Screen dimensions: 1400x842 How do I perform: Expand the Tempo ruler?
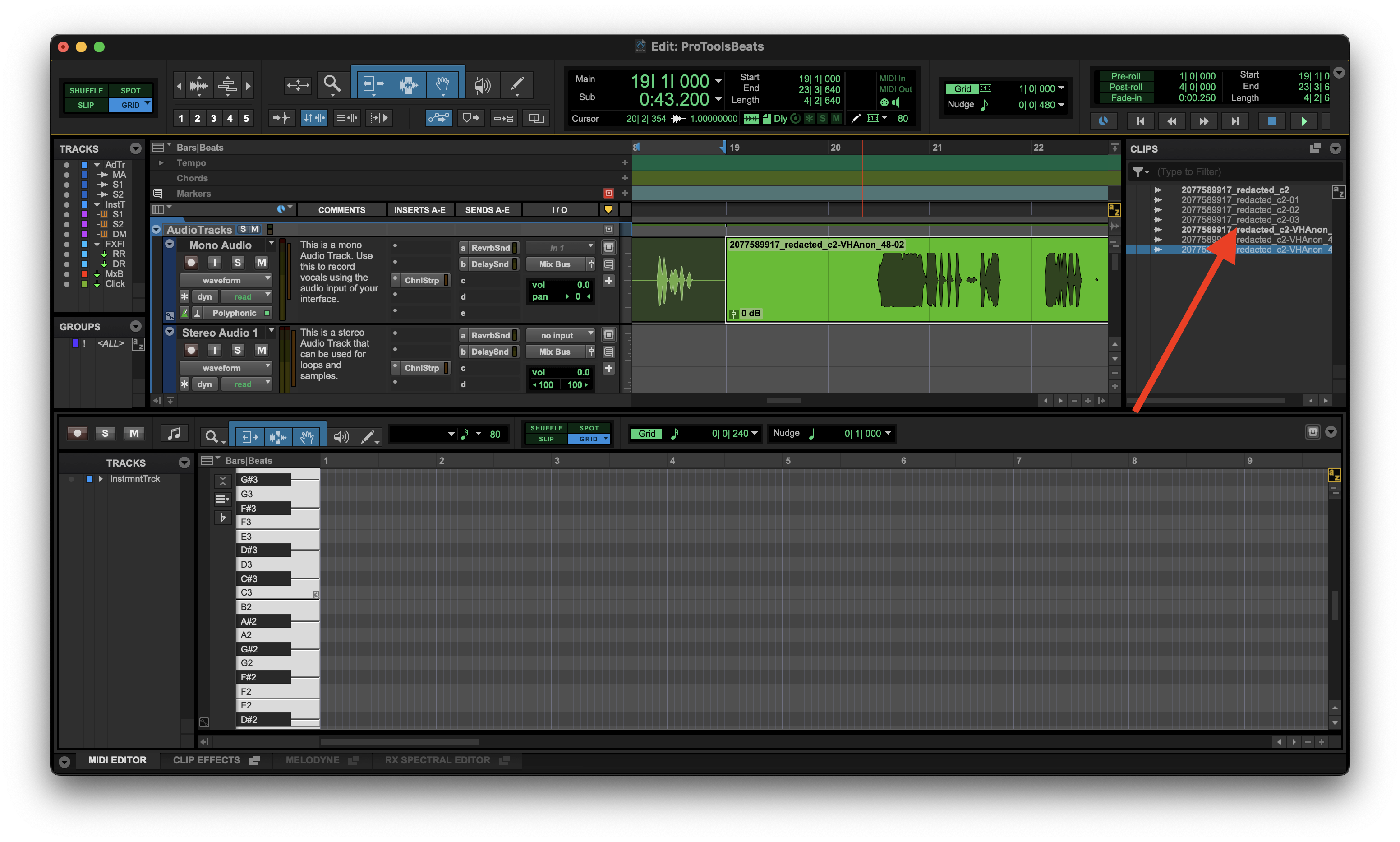[x=161, y=163]
